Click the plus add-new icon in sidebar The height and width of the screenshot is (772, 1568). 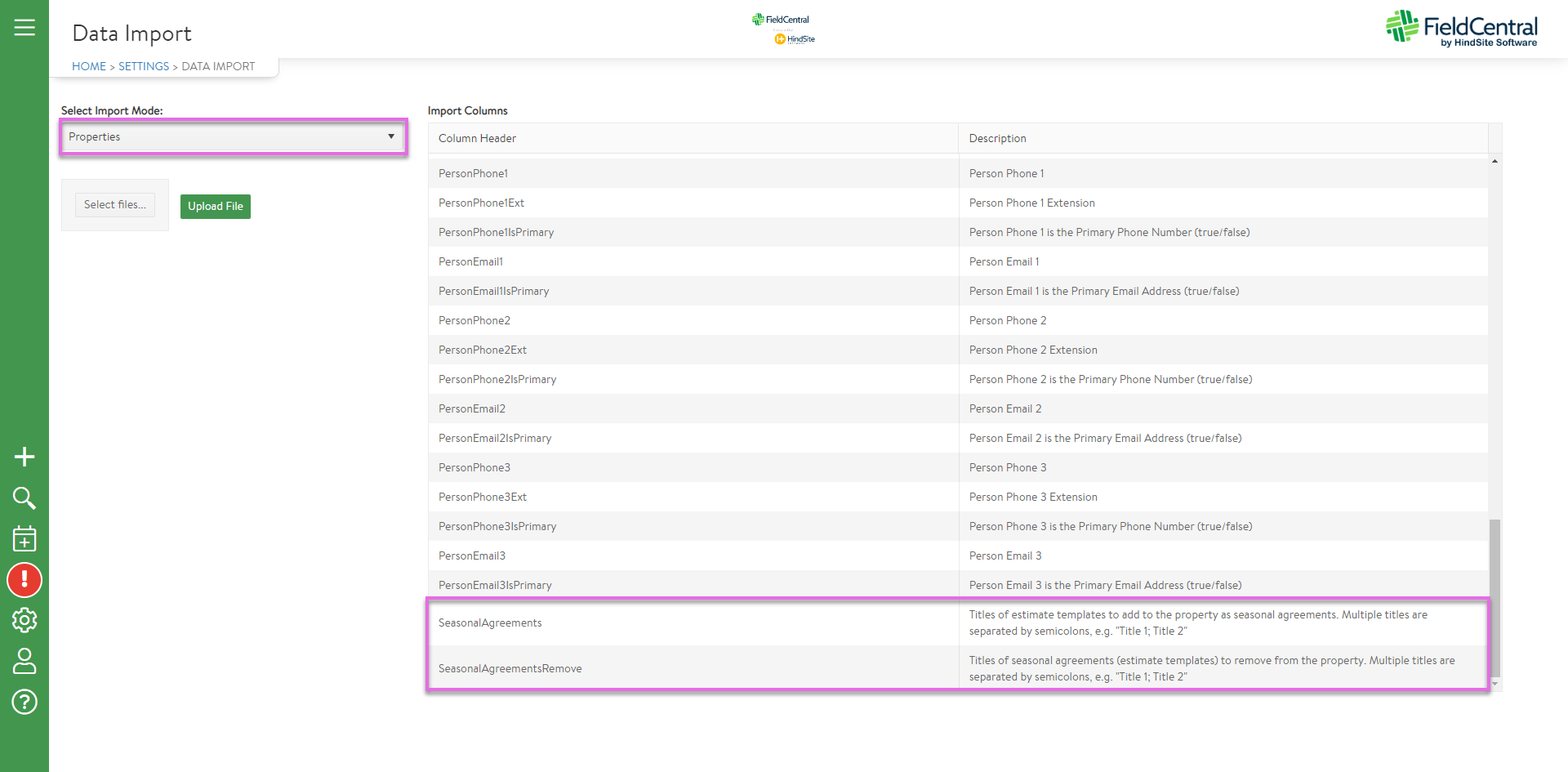[x=24, y=457]
